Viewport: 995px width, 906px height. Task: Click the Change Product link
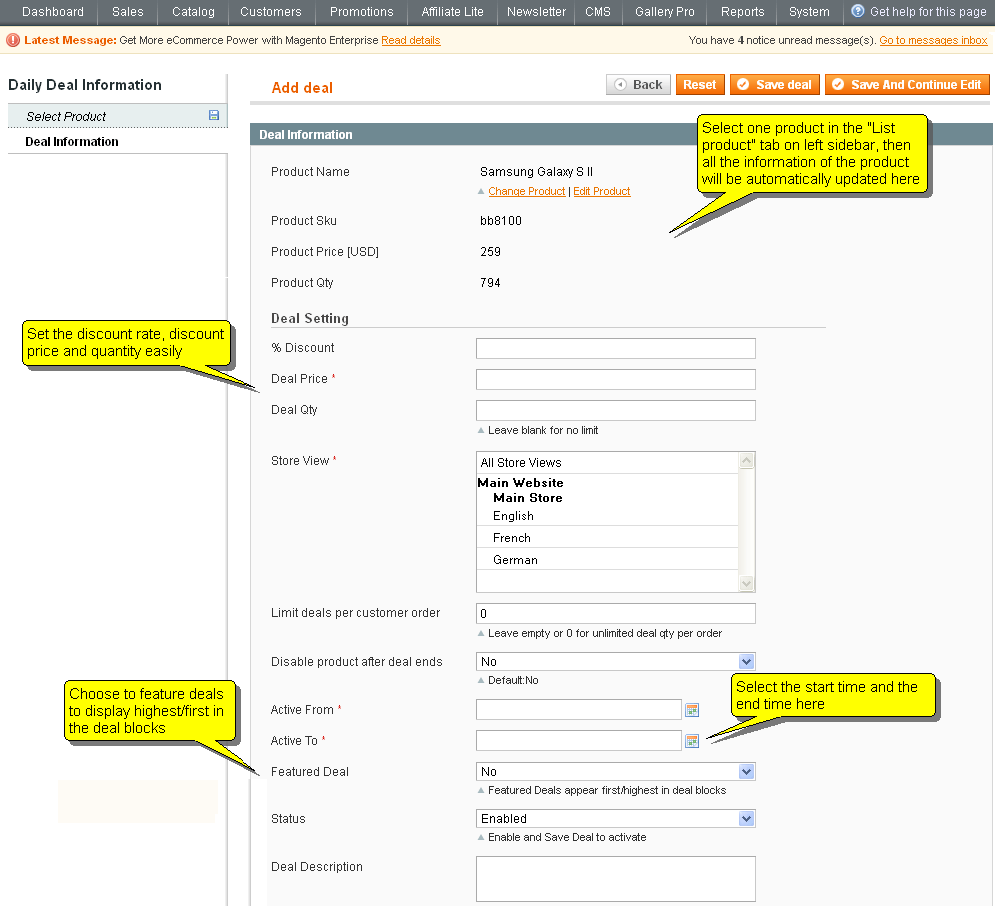pyautogui.click(x=527, y=191)
